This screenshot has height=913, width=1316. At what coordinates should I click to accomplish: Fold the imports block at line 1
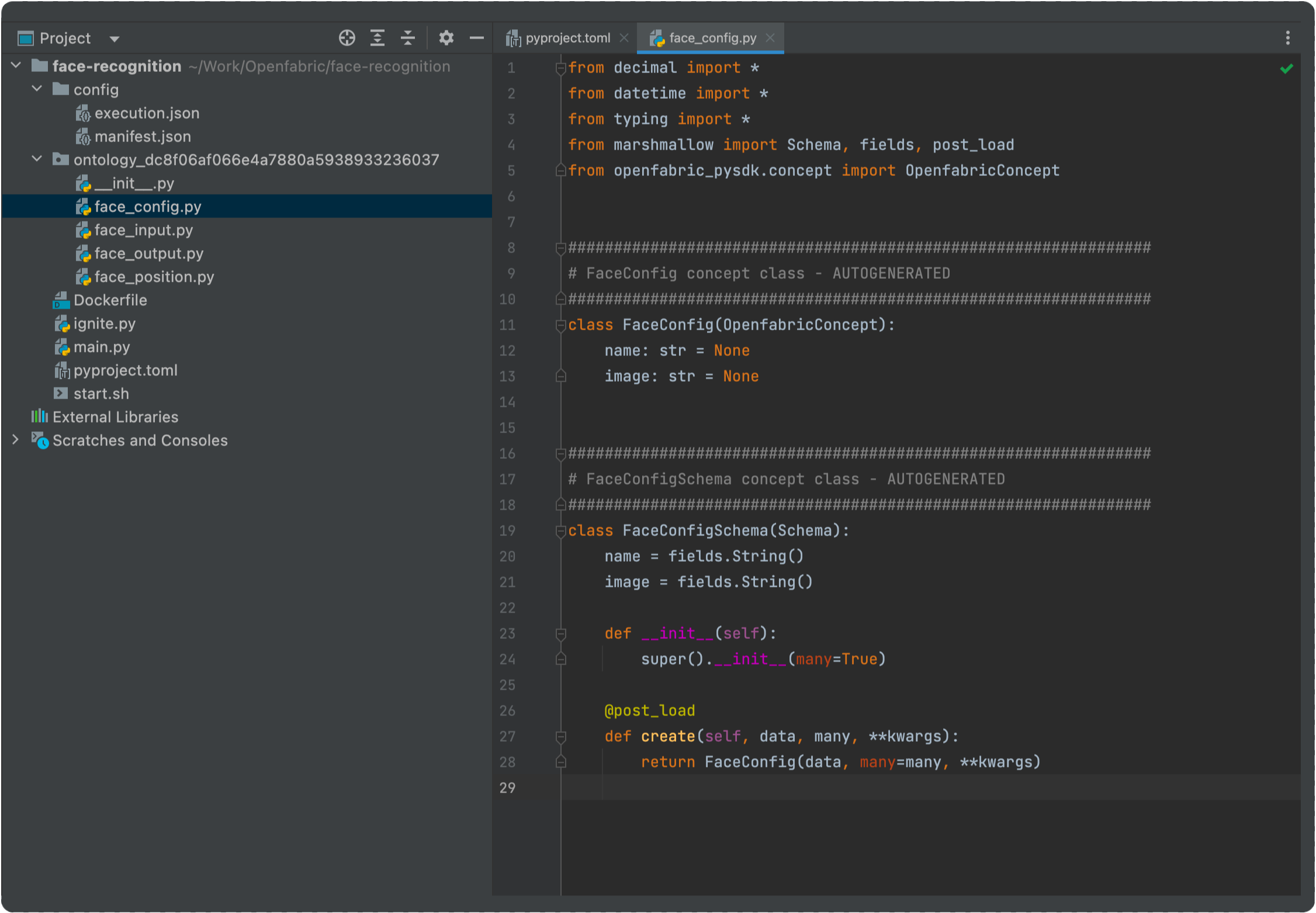pos(561,69)
